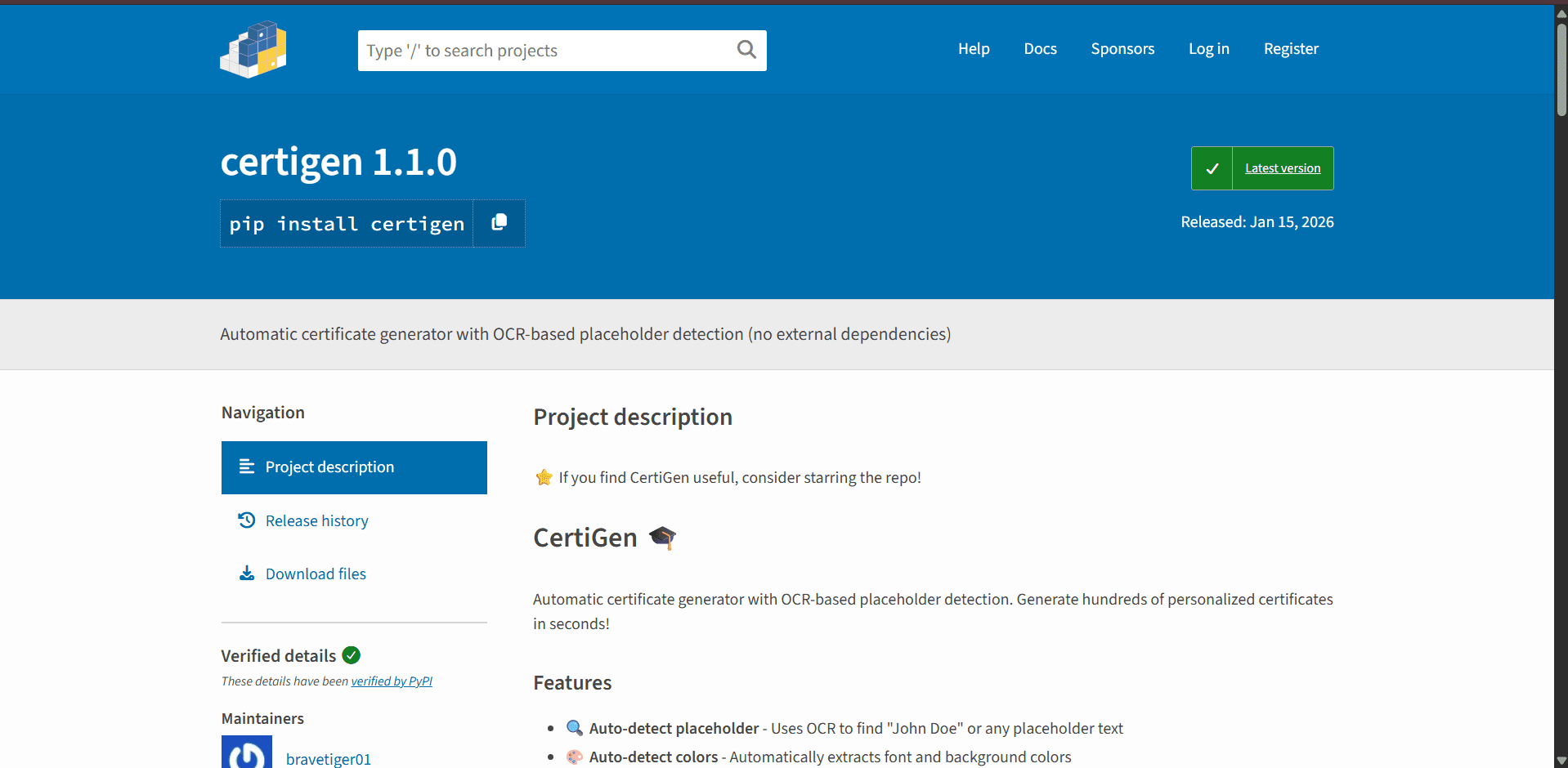Image resolution: width=1568 pixels, height=768 pixels.
Task: Click the 'Auto-detect placeholder' feature text
Action: (674, 728)
